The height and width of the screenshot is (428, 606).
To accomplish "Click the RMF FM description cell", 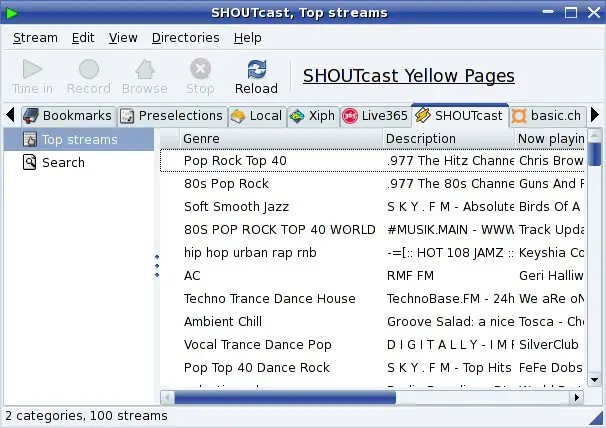I will pyautogui.click(x=448, y=275).
